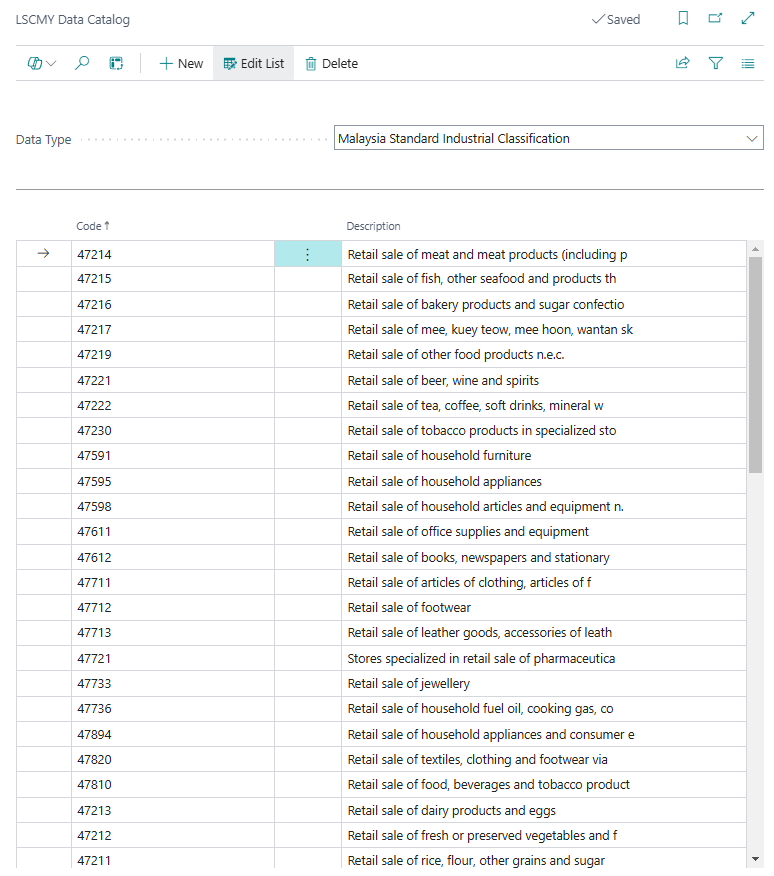Click description cell 'Retail sale of footwear'
This screenshot has height=876, width=774.
[409, 607]
